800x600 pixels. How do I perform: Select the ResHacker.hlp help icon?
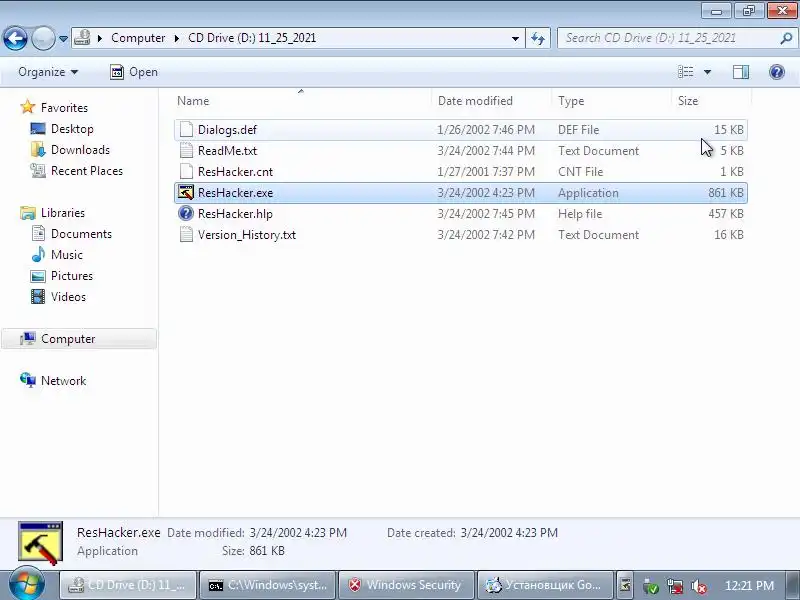[x=186, y=213]
